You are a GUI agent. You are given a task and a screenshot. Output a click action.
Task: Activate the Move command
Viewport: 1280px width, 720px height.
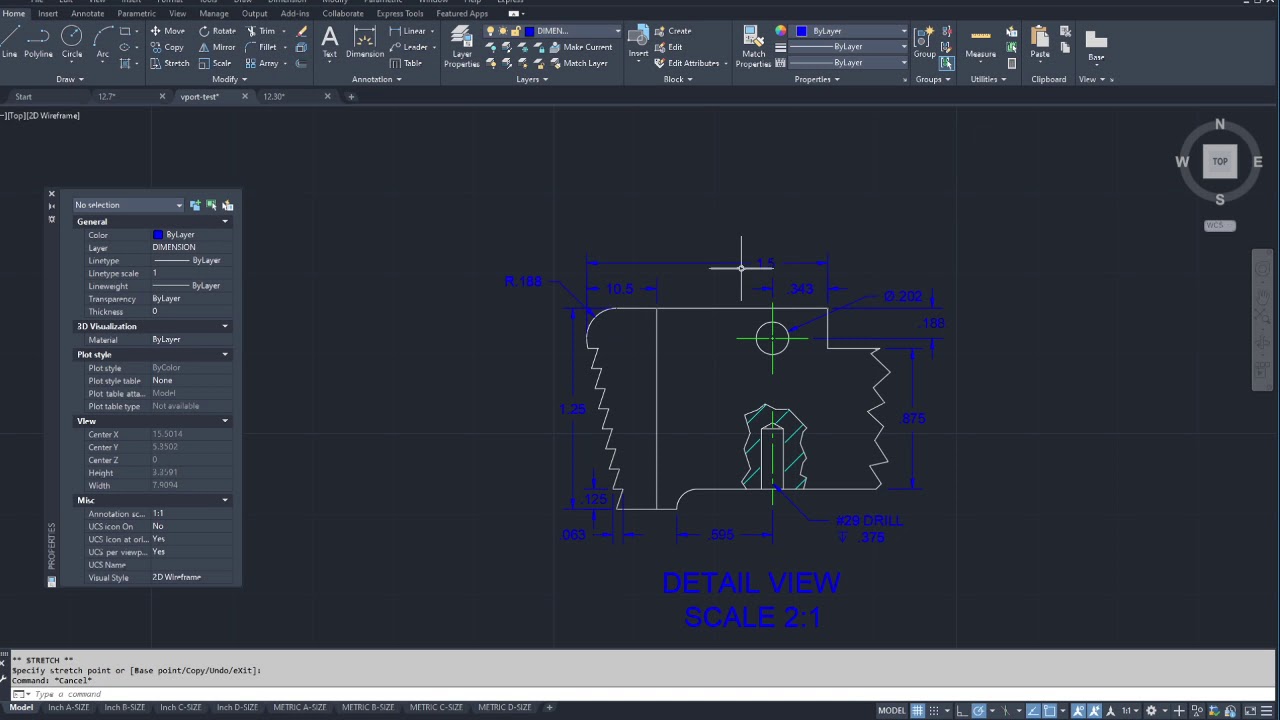[167, 31]
